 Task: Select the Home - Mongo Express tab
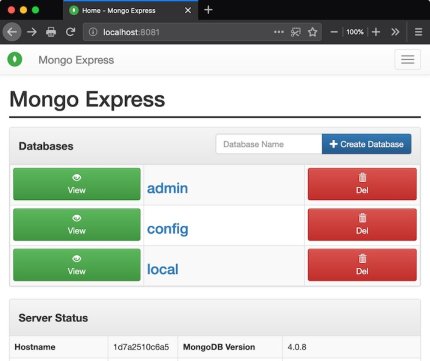130,11
